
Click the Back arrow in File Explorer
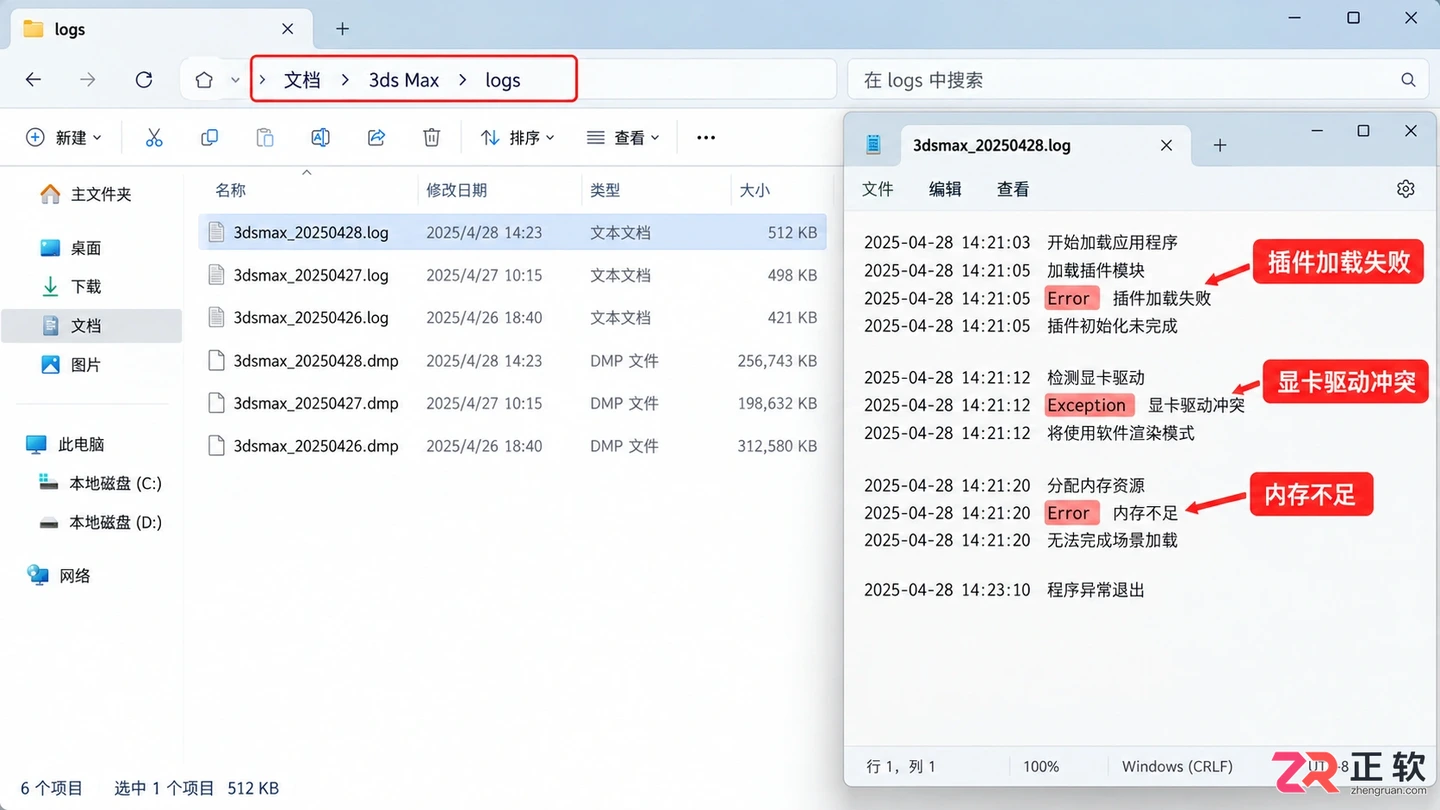click(x=34, y=80)
